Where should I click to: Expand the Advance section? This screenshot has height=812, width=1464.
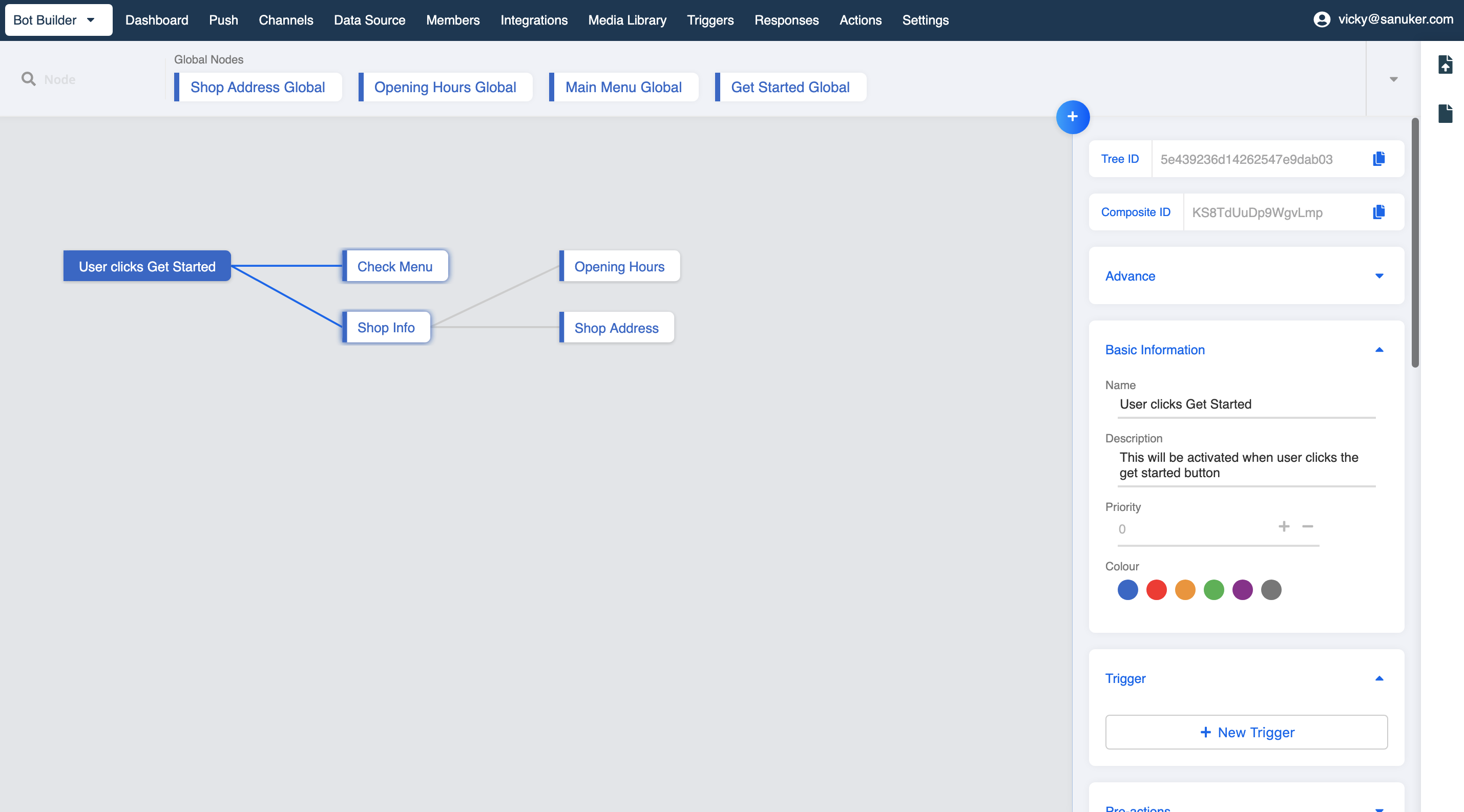(x=1379, y=276)
